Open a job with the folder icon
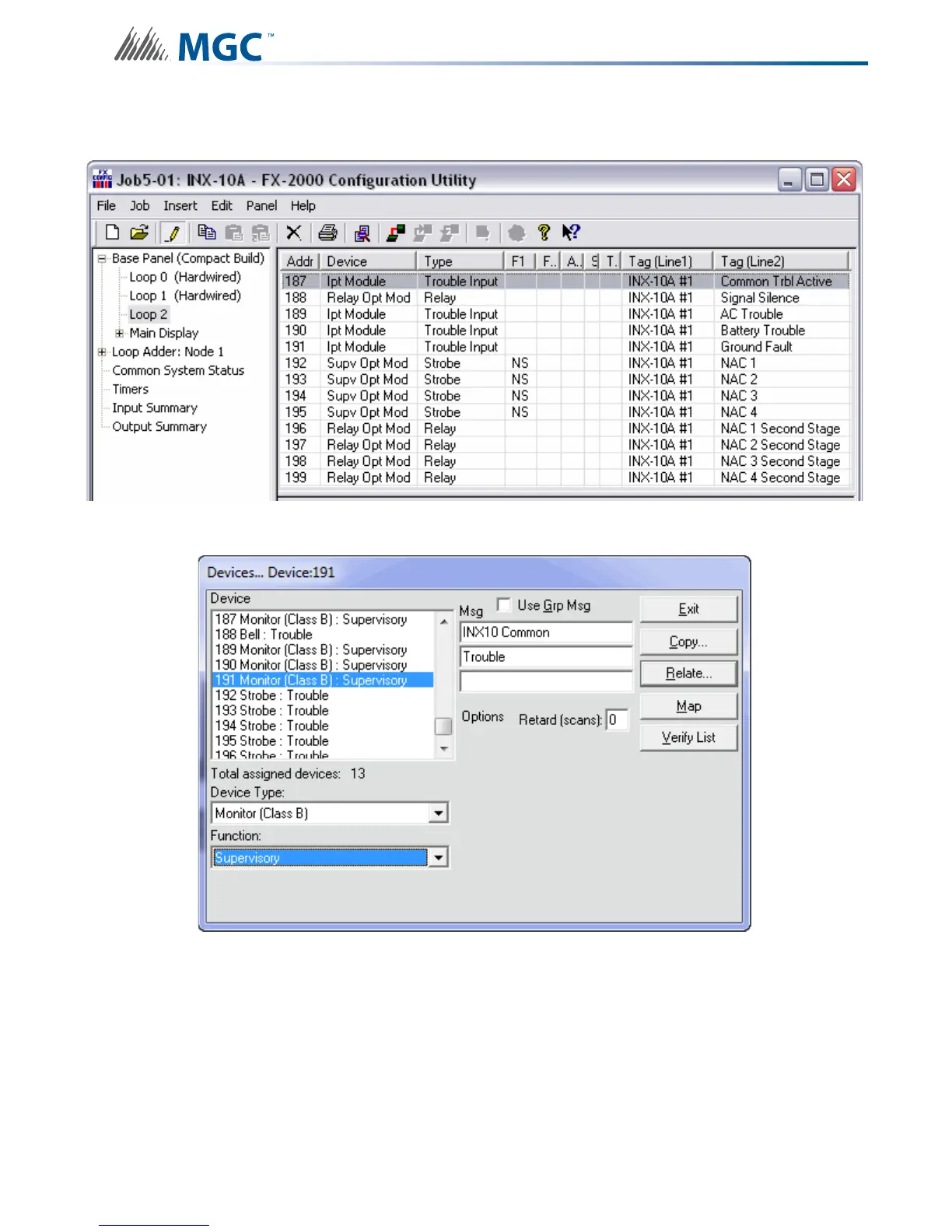This screenshot has width=952, height=1232. click(139, 233)
